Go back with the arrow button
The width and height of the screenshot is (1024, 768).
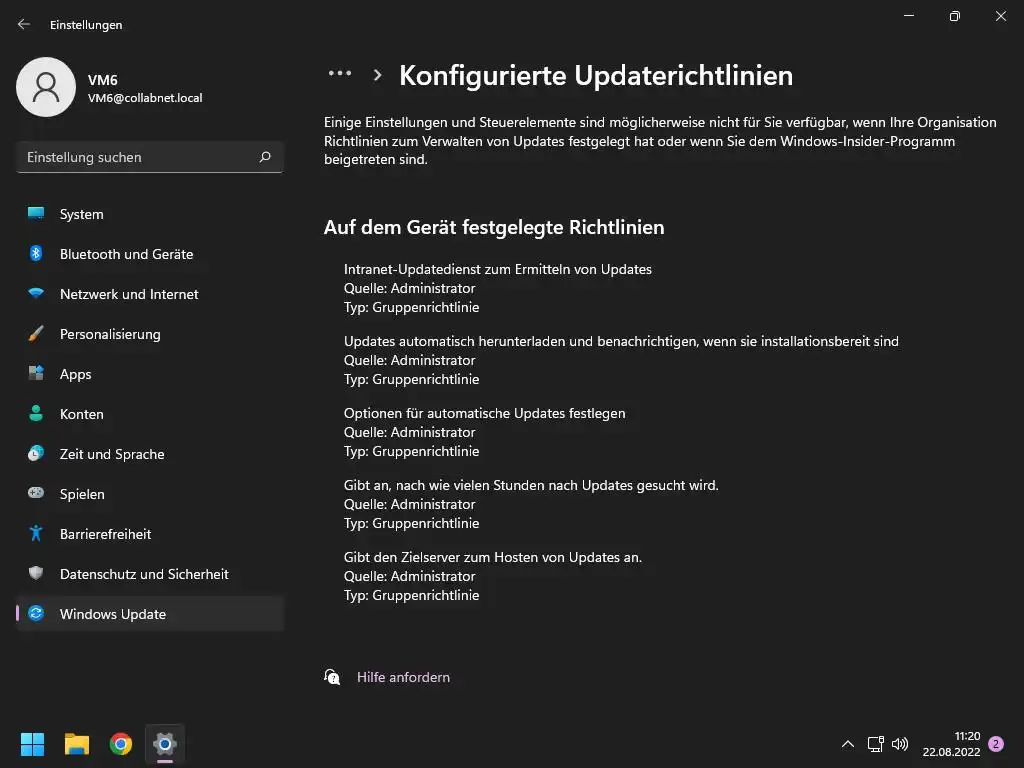24,24
